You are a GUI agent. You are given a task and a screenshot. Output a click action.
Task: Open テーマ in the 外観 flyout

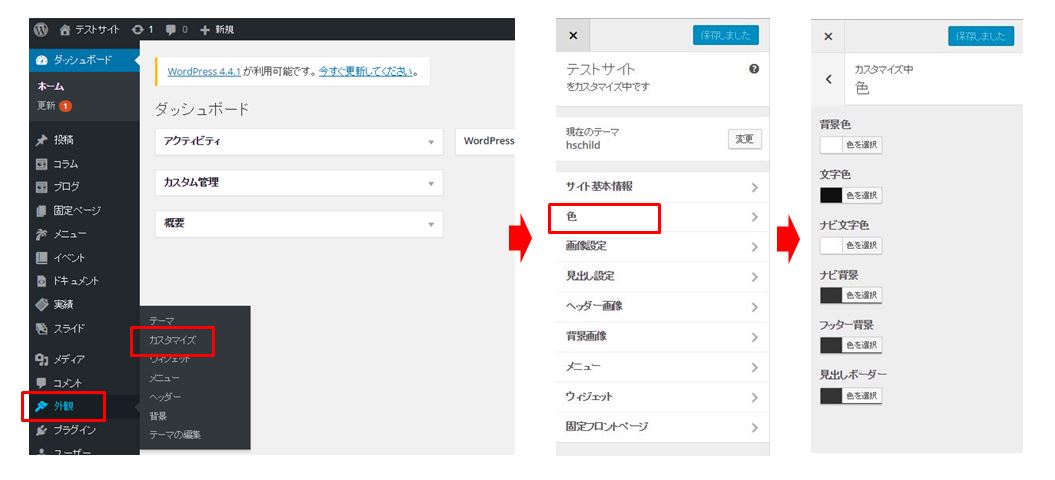[x=161, y=321]
